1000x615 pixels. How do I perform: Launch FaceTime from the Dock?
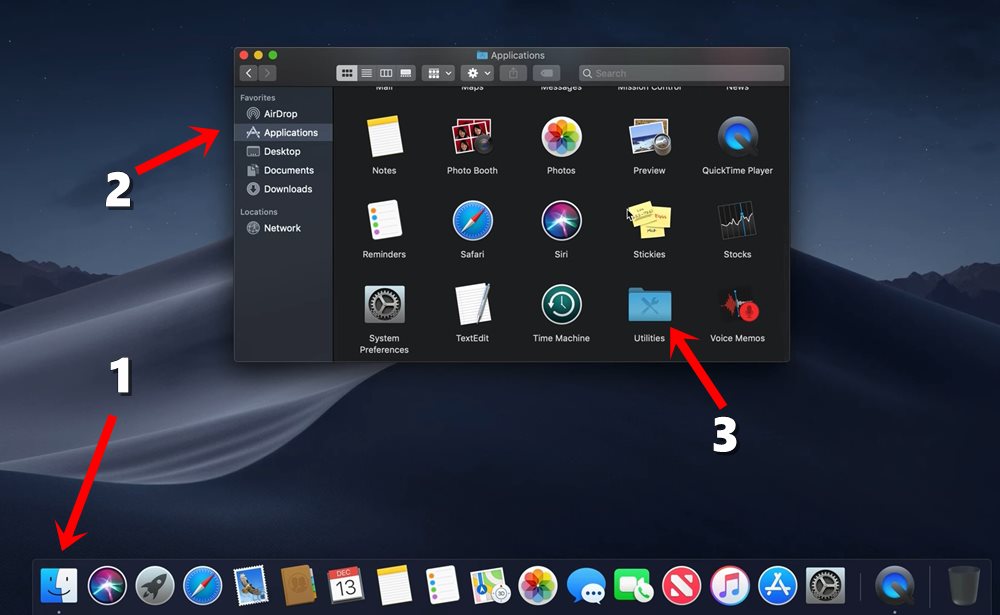(x=633, y=585)
